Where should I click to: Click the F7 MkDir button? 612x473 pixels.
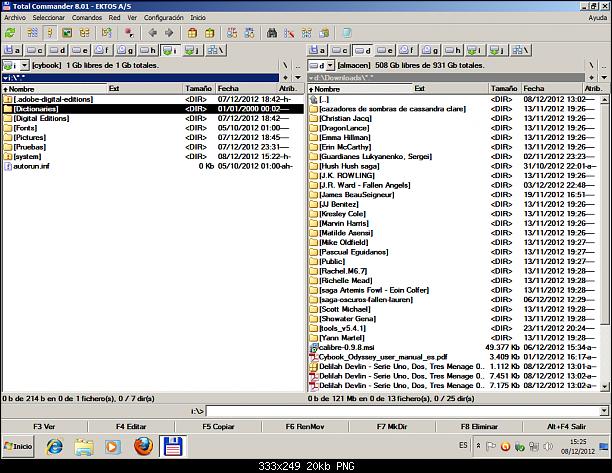392,427
